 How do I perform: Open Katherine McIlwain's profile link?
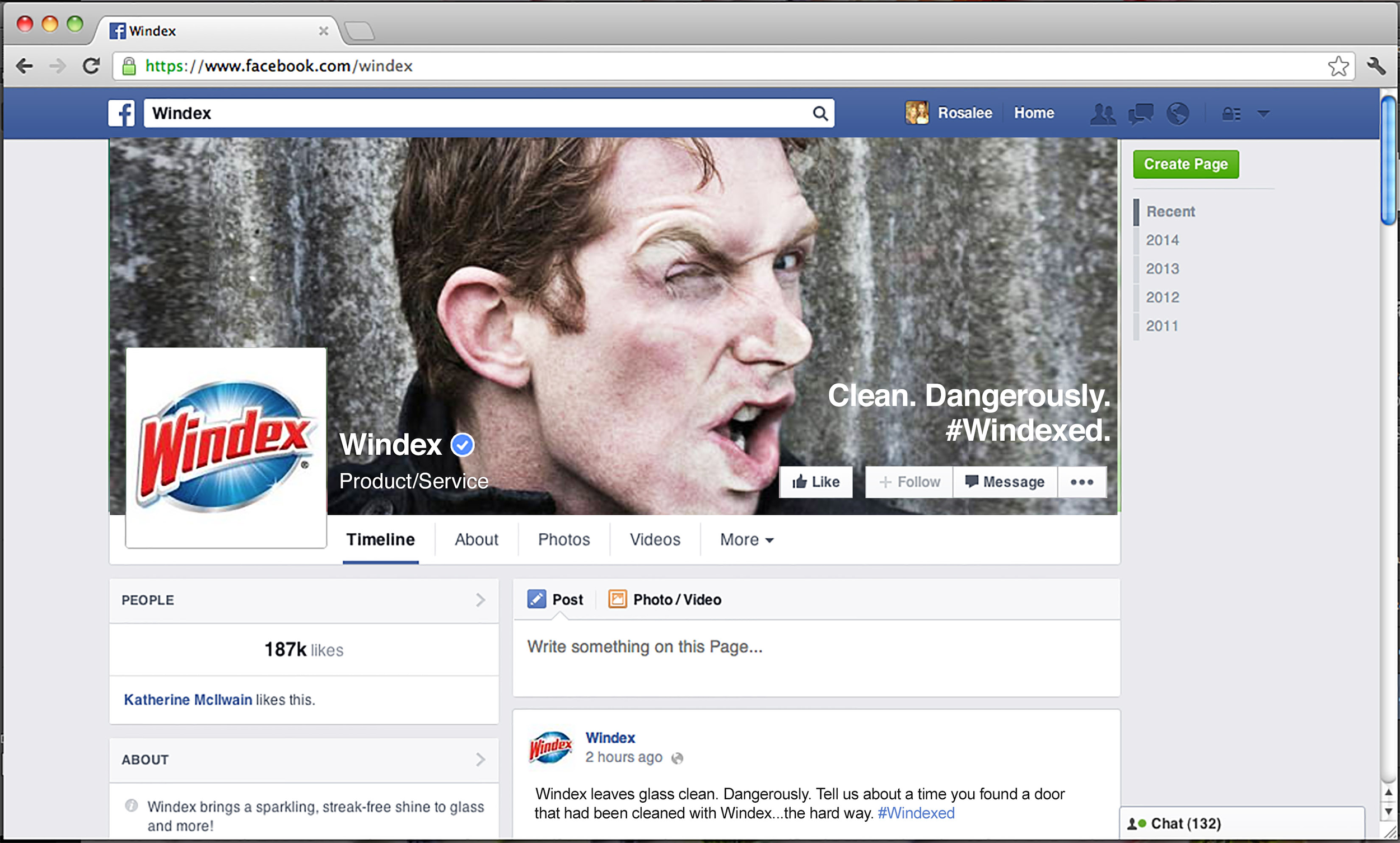(188, 700)
